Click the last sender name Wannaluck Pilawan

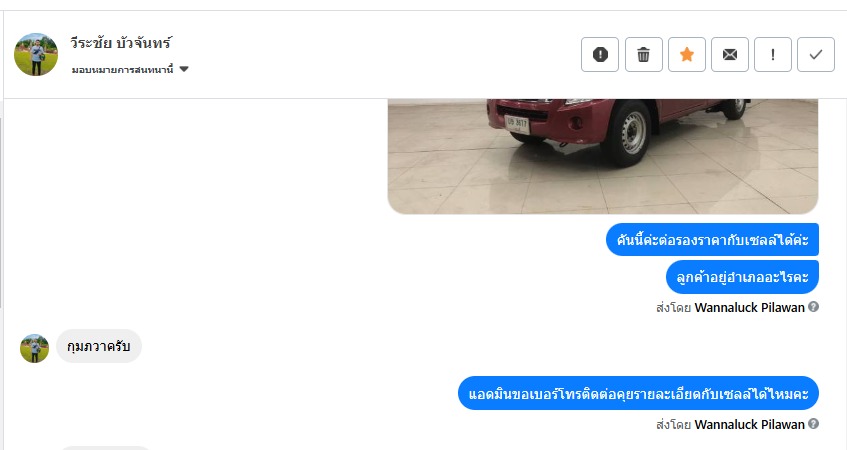pos(749,425)
